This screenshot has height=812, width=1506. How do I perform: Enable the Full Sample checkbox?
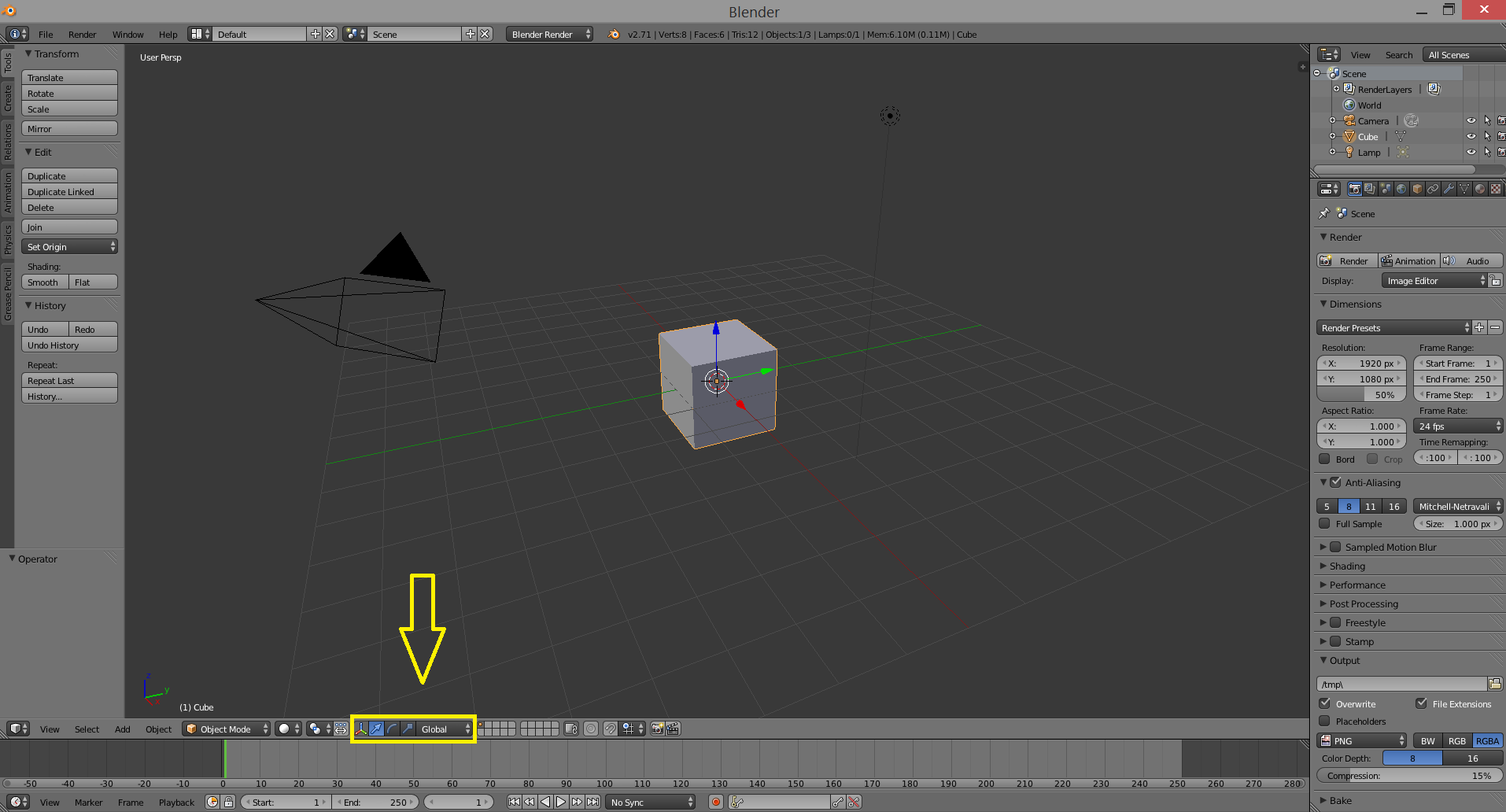(x=1324, y=523)
